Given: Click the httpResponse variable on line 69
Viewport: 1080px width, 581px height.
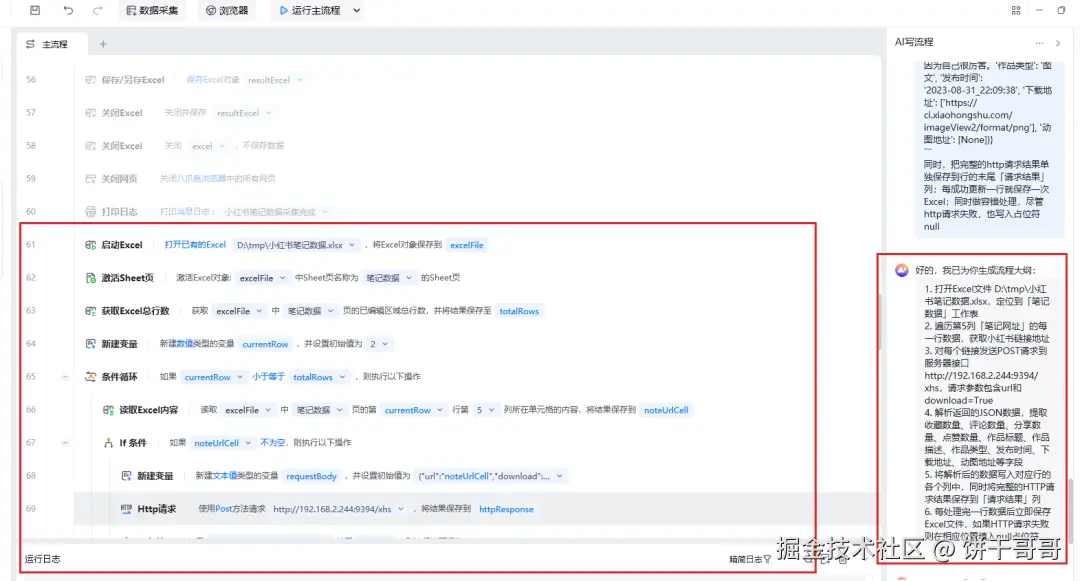Looking at the screenshot, I should coord(506,509).
